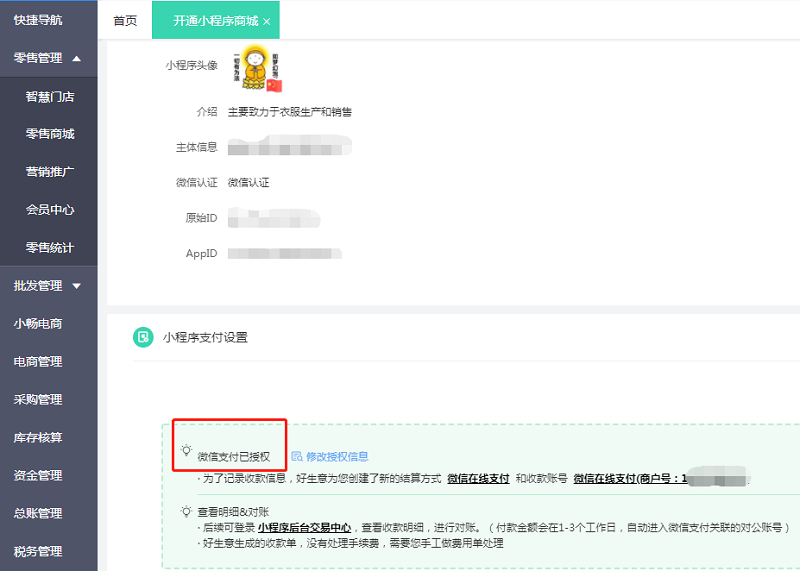The image size is (800, 571).
Task: Open 资金管理 in the sidebar
Action: click(38, 475)
